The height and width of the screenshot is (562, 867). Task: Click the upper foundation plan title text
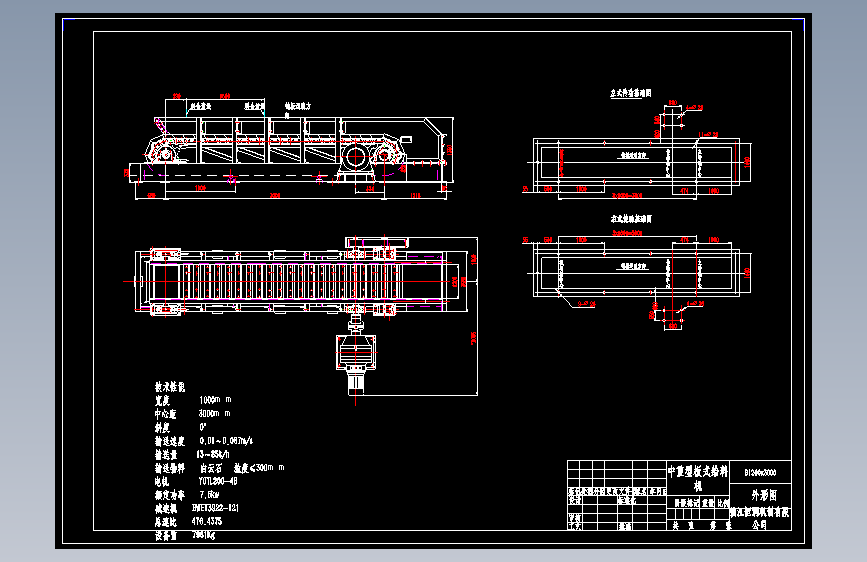[630, 93]
